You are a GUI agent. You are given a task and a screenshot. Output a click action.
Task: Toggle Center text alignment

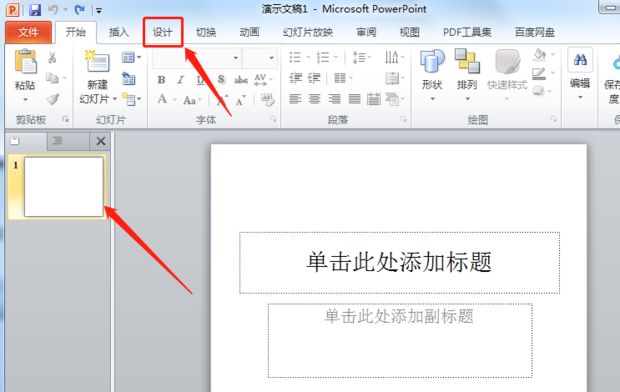click(x=315, y=99)
